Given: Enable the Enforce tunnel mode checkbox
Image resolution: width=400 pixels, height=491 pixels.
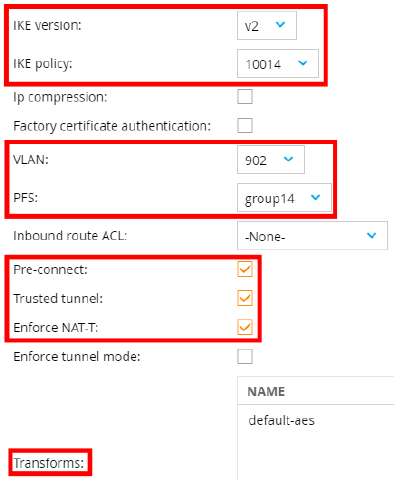Looking at the screenshot, I should (245, 356).
